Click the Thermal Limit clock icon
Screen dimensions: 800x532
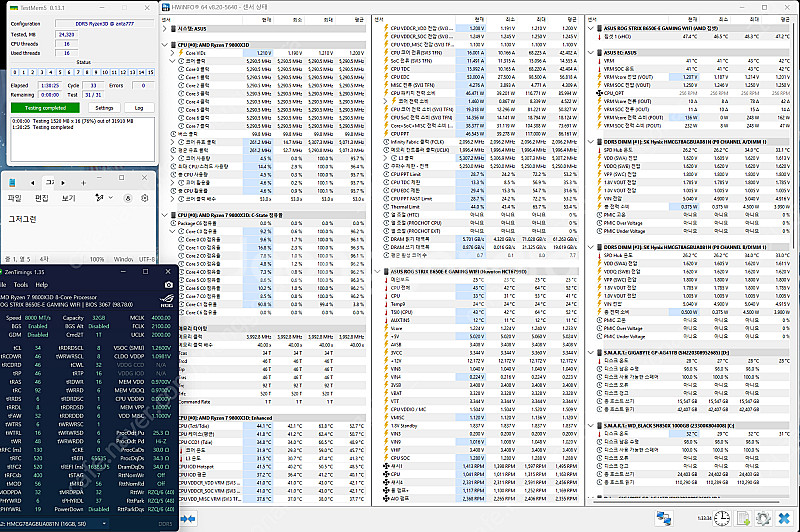[x=386, y=207]
